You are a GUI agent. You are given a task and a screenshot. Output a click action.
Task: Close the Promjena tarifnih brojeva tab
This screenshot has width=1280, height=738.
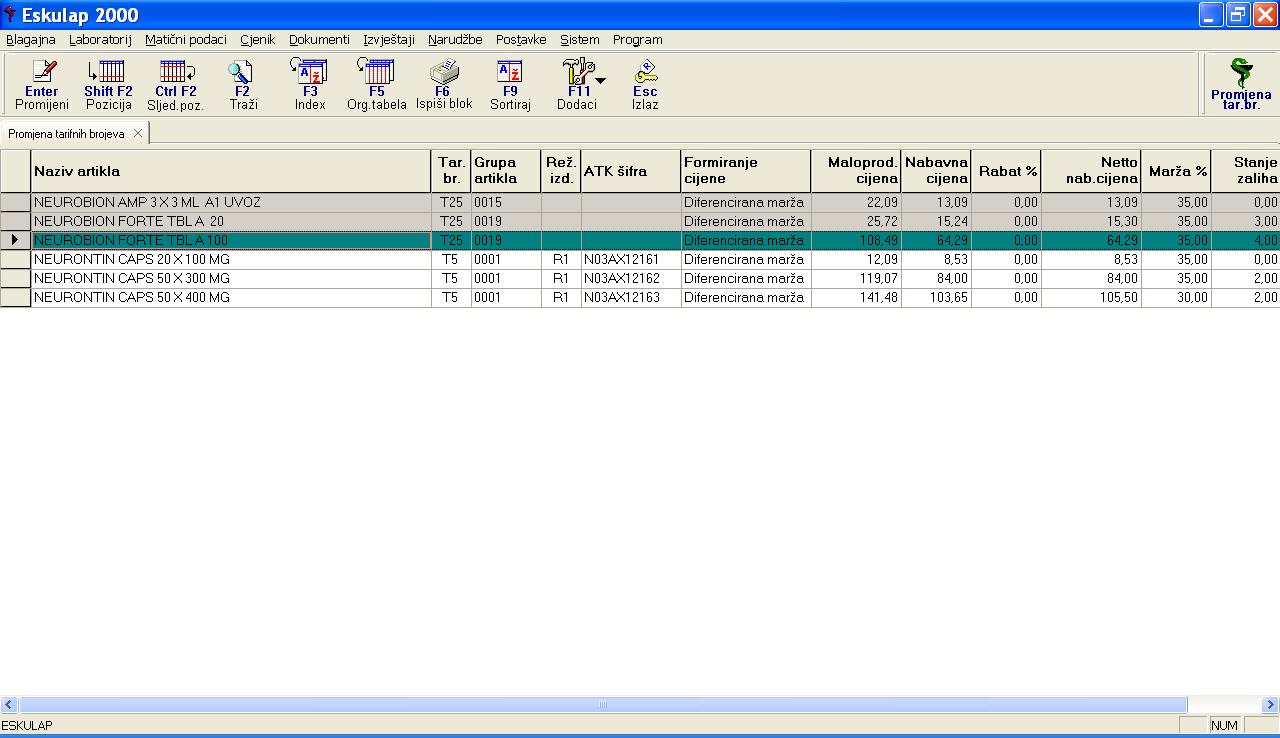[138, 133]
